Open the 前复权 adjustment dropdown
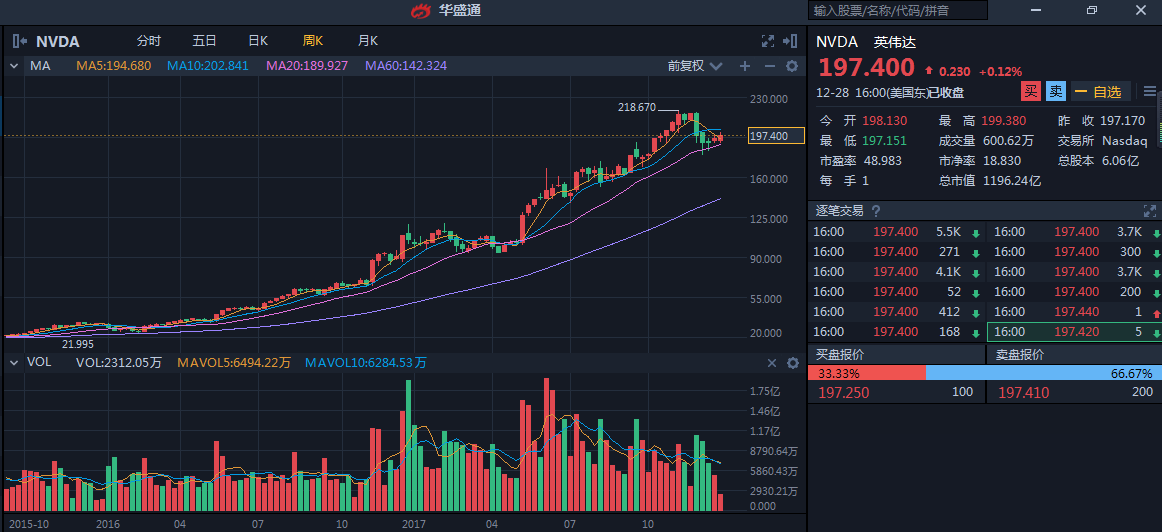The width and height of the screenshot is (1162, 532). (694, 66)
